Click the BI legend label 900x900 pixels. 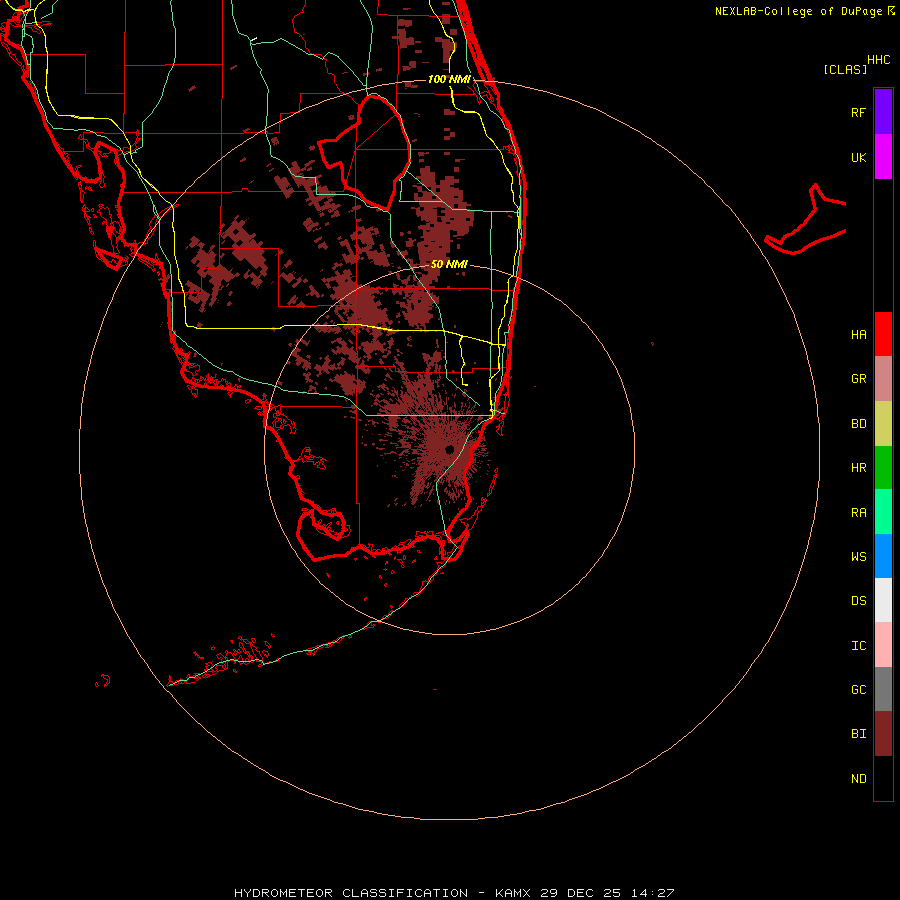click(858, 734)
